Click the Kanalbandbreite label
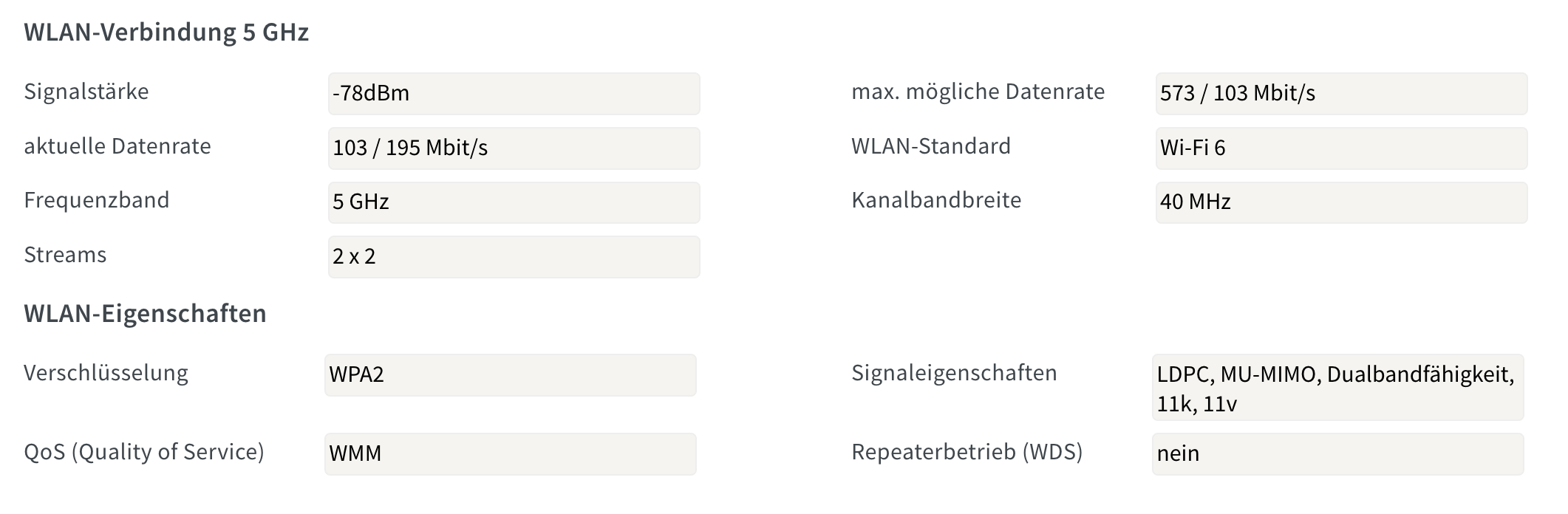The image size is (1568, 514). [x=936, y=200]
